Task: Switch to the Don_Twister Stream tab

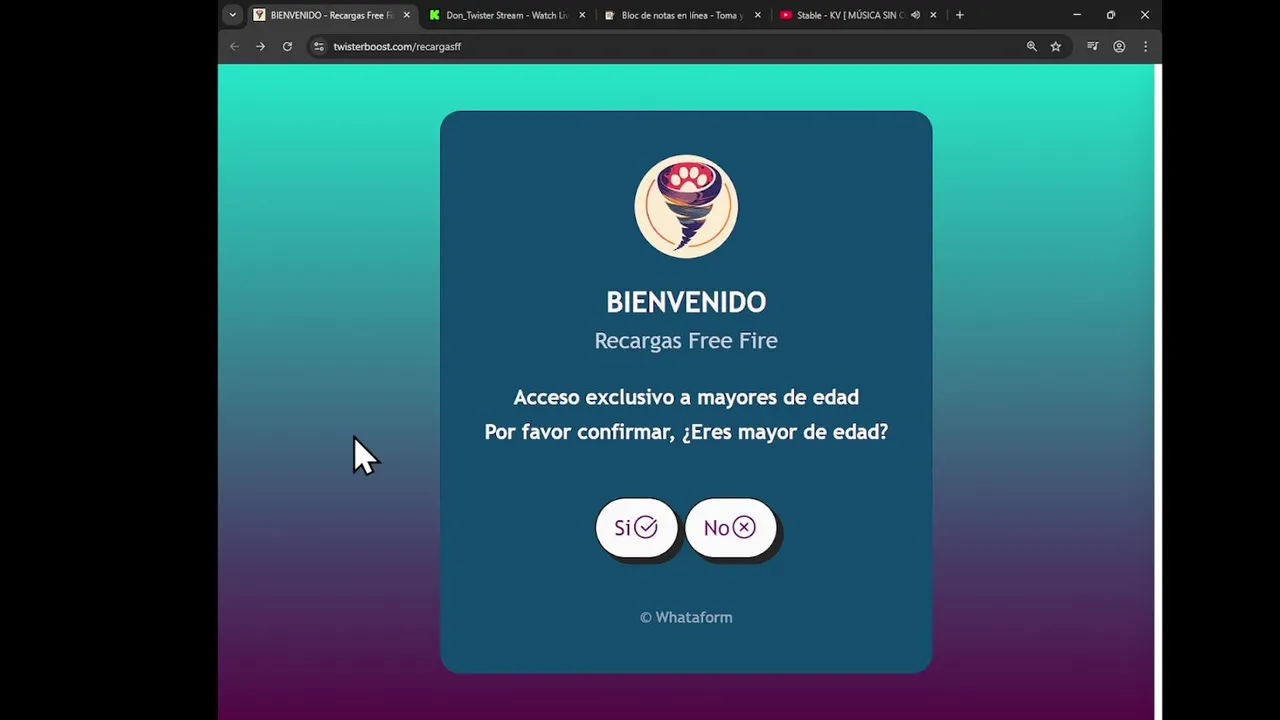Action: 506,15
